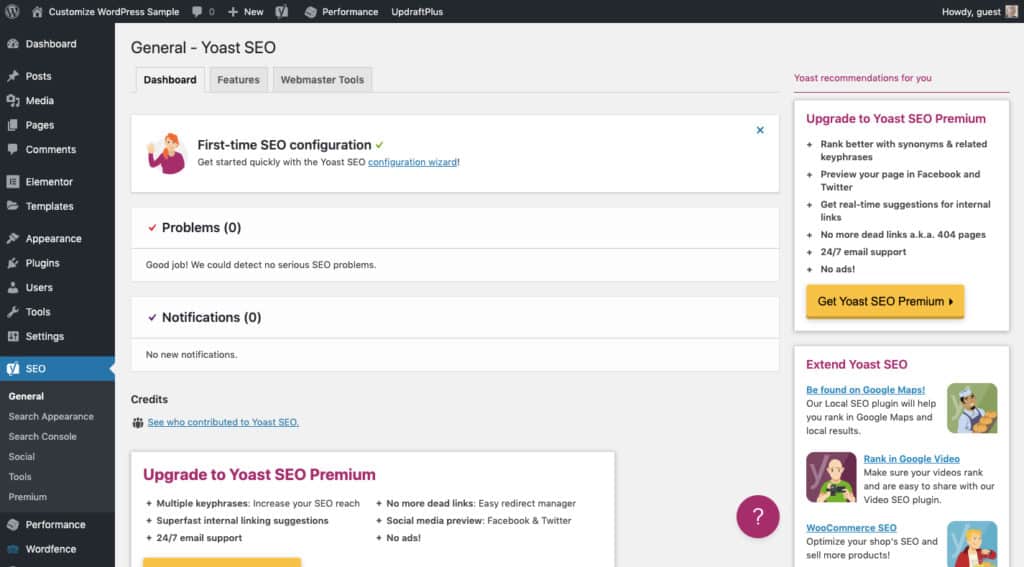Click the guest user avatar
Viewport: 1024px width, 567px height.
(1011, 11)
